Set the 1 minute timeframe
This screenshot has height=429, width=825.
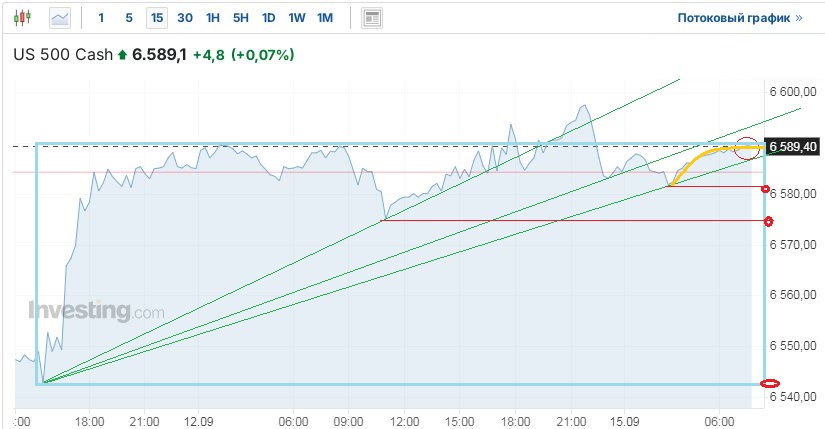101,18
